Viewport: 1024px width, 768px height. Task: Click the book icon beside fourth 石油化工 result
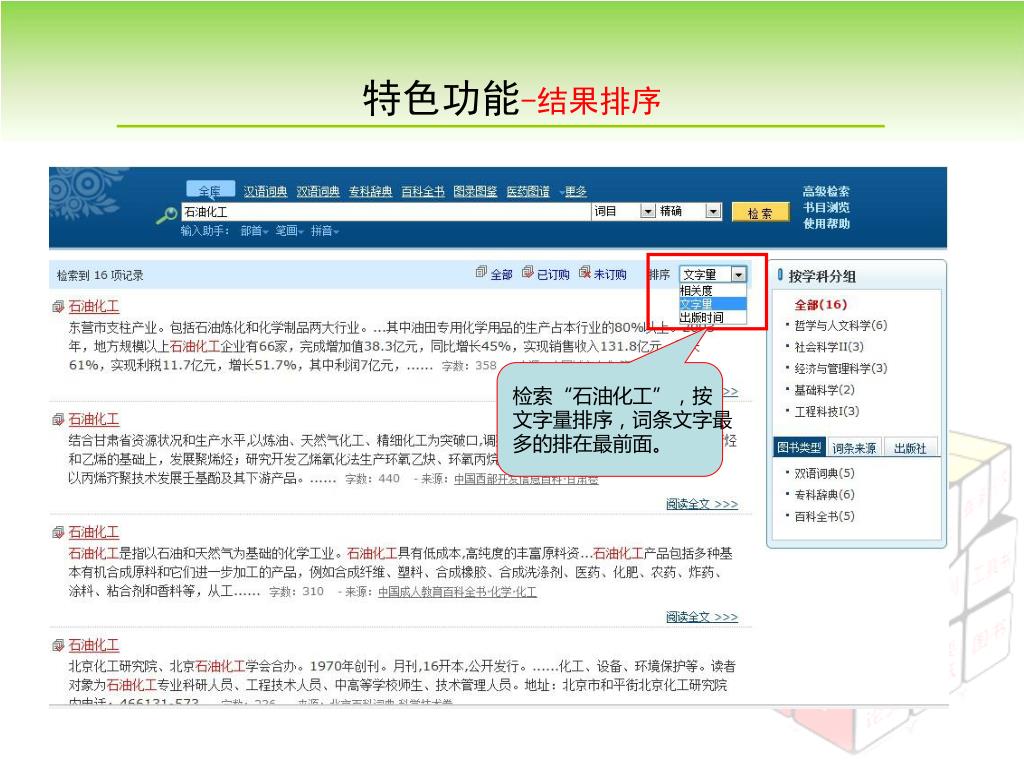[x=58, y=645]
